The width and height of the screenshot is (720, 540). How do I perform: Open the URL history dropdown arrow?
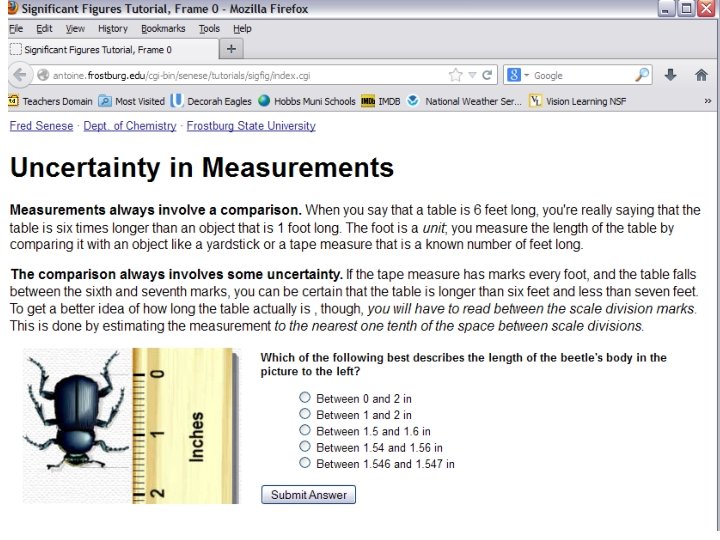pyautogui.click(x=472, y=75)
